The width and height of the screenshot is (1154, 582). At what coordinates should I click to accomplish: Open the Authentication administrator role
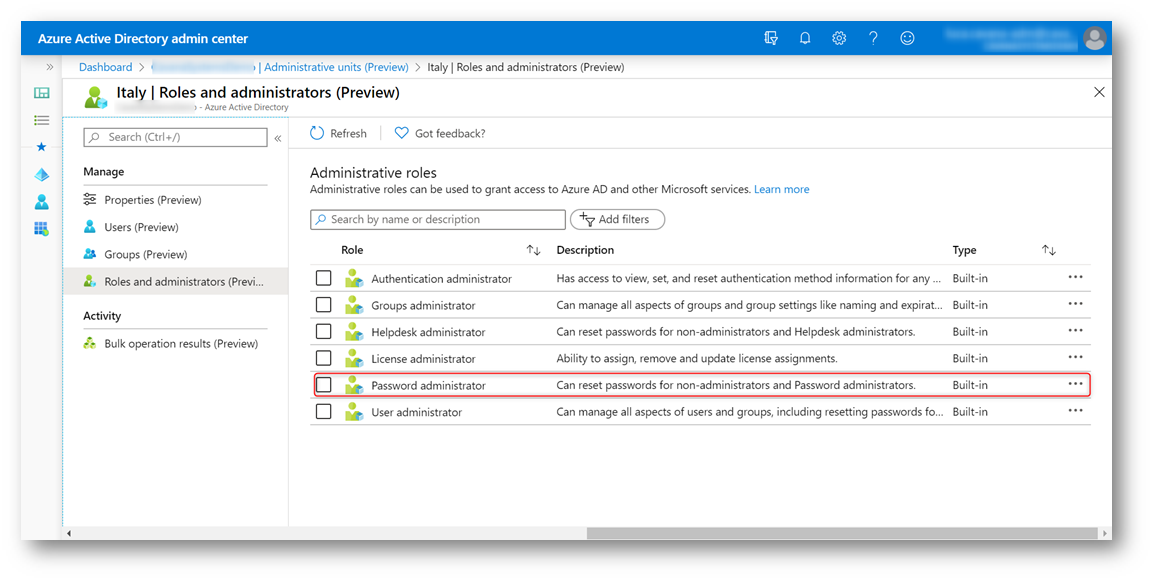pyautogui.click(x=441, y=279)
